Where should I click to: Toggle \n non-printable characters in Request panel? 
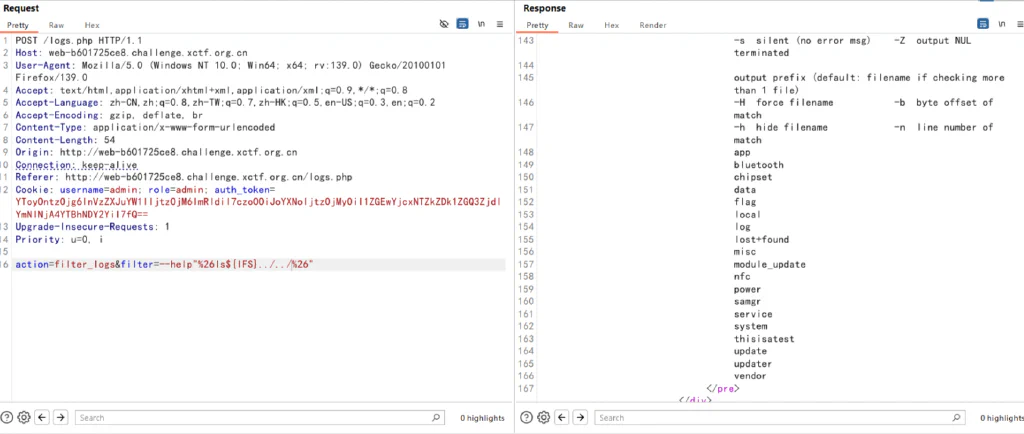(481, 24)
